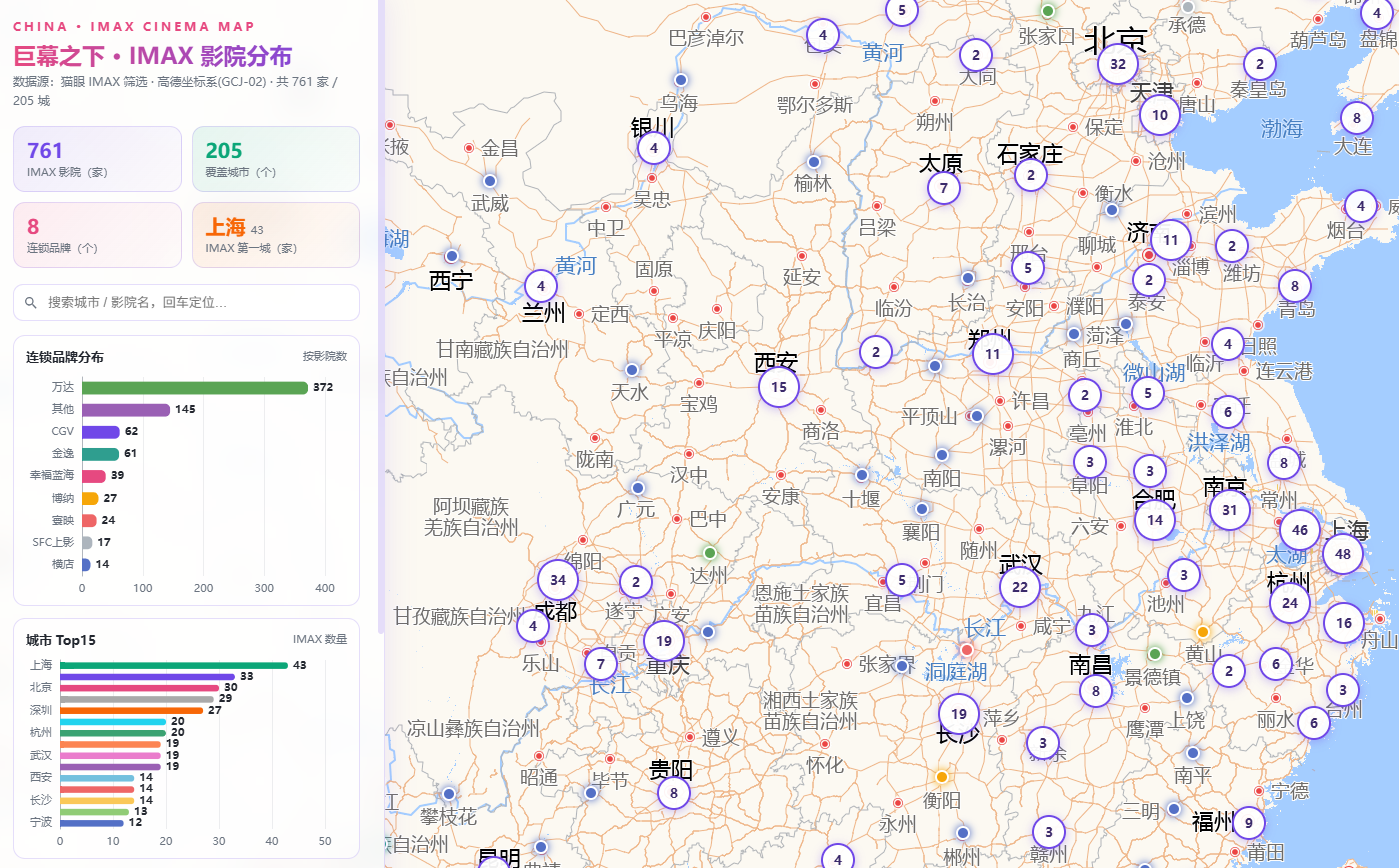1399x868 pixels.
Task: Open the 16 cluster marker near 舟山
Action: tap(1343, 623)
